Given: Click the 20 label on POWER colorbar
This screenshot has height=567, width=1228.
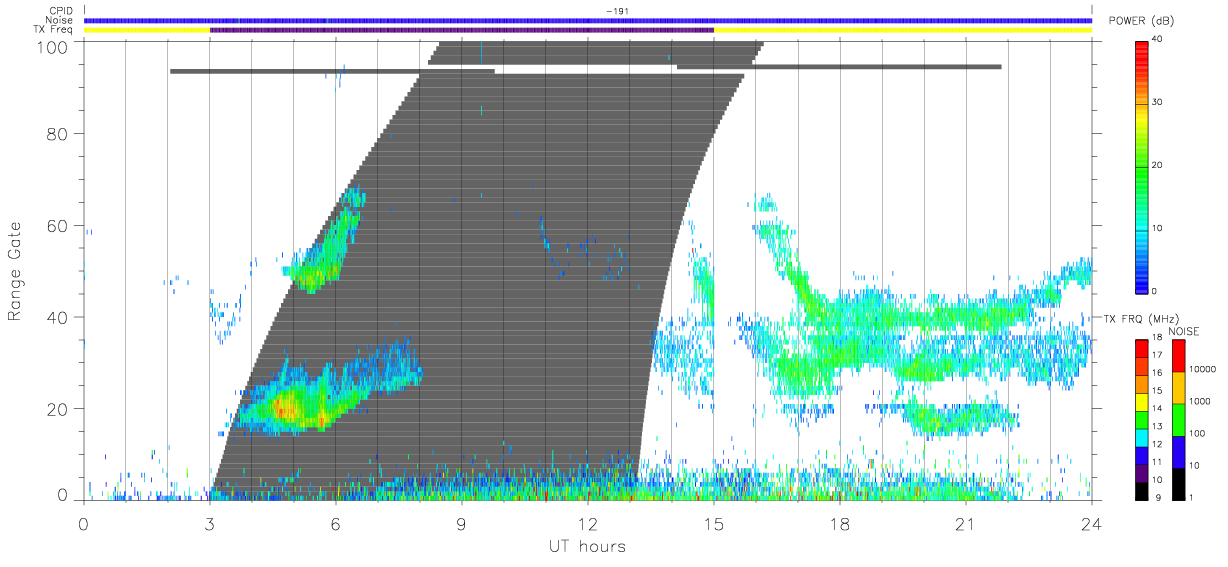Looking at the screenshot, I should coord(1158,165).
